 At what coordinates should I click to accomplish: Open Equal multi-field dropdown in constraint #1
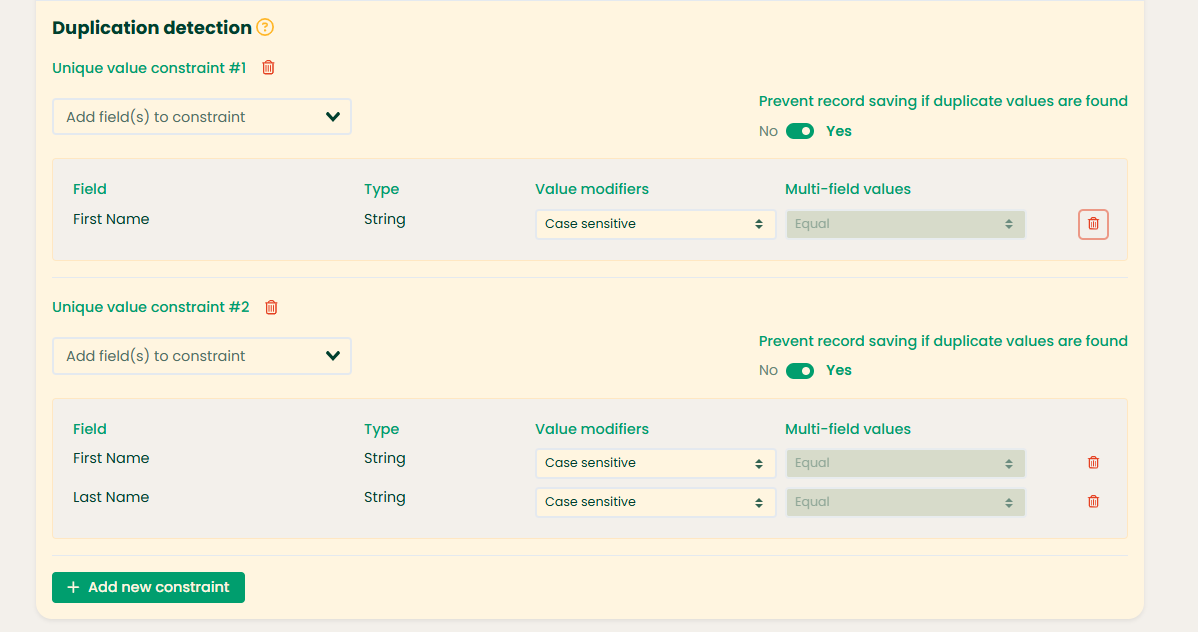coord(905,224)
